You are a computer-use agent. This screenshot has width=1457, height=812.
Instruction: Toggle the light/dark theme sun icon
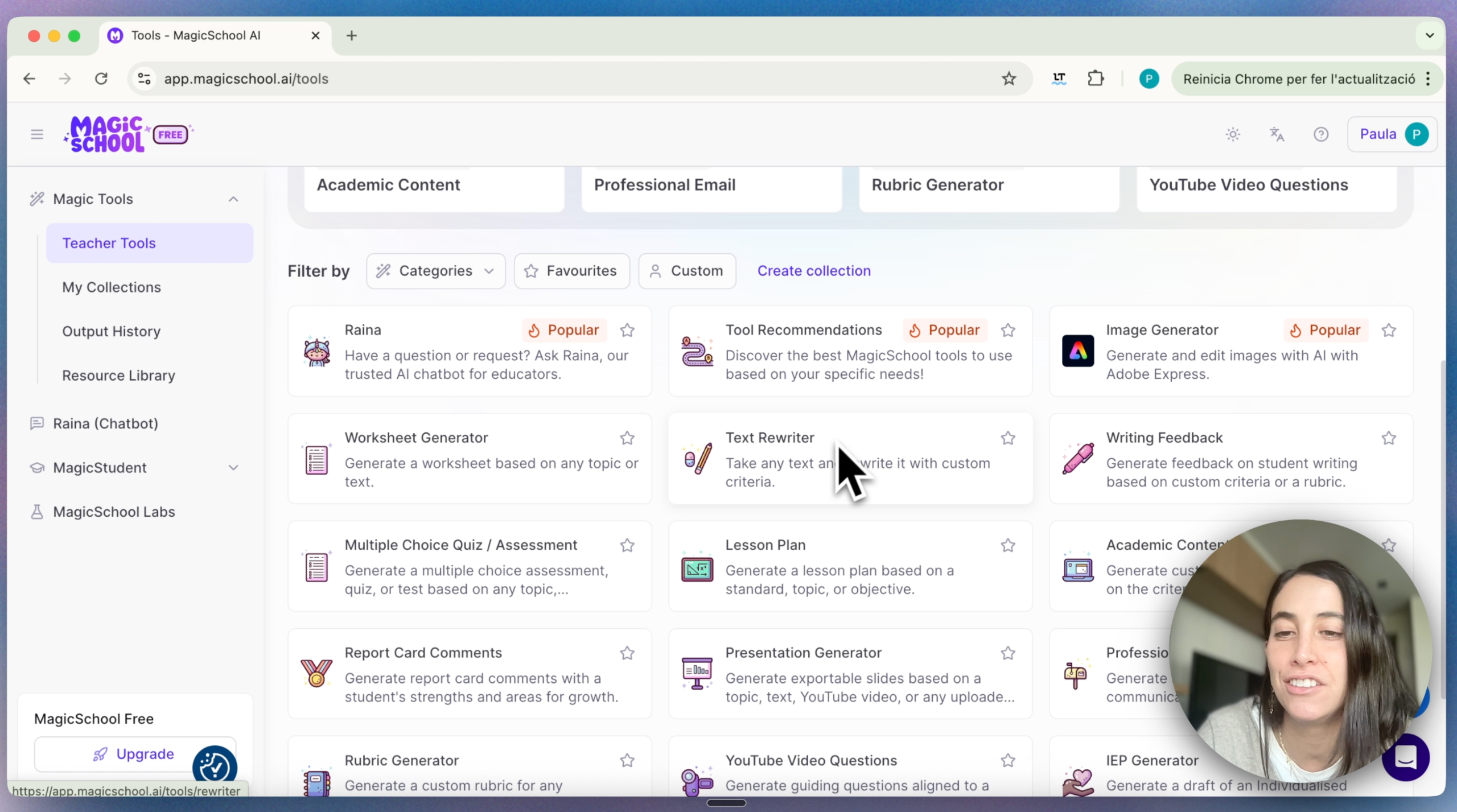1233,134
